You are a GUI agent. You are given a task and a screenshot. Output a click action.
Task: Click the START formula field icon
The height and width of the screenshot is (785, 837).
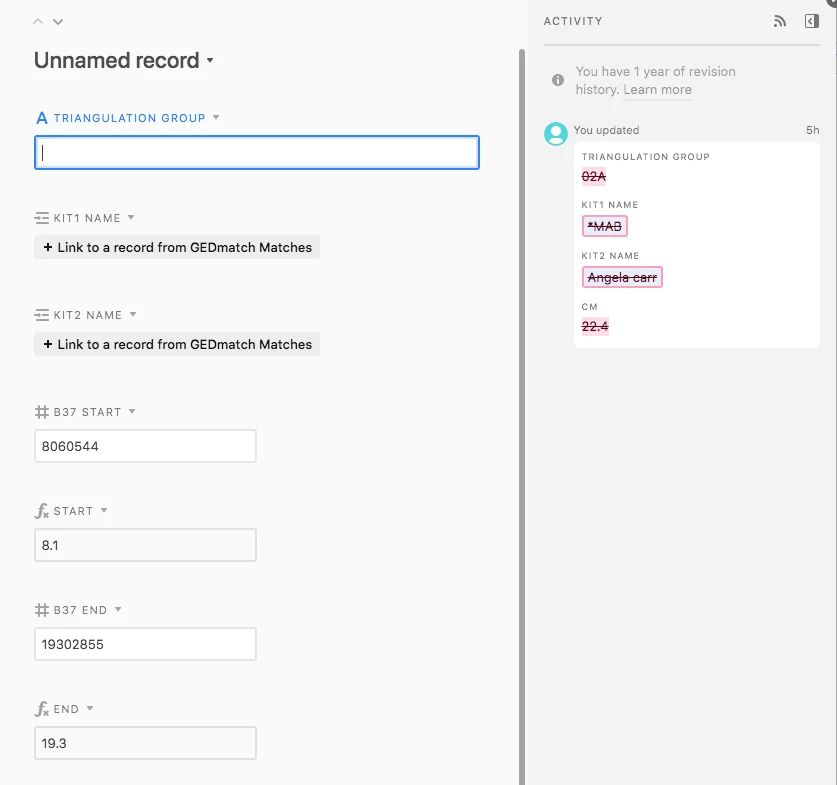pos(42,511)
